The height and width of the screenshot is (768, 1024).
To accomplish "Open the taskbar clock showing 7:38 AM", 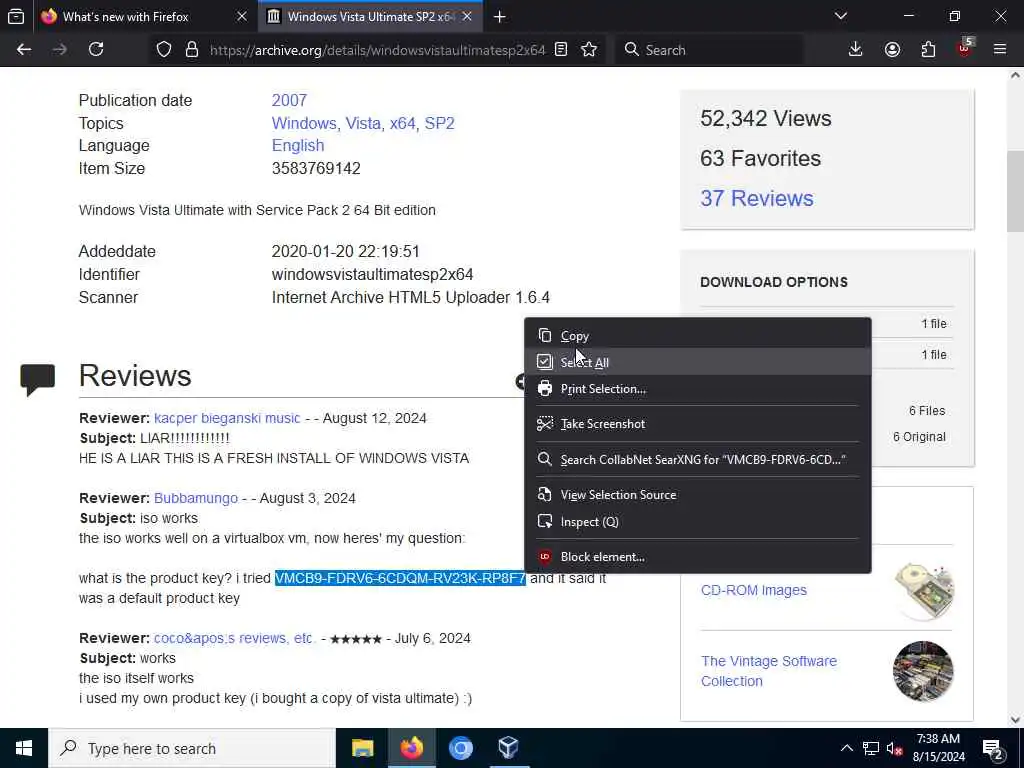I will (x=938, y=748).
